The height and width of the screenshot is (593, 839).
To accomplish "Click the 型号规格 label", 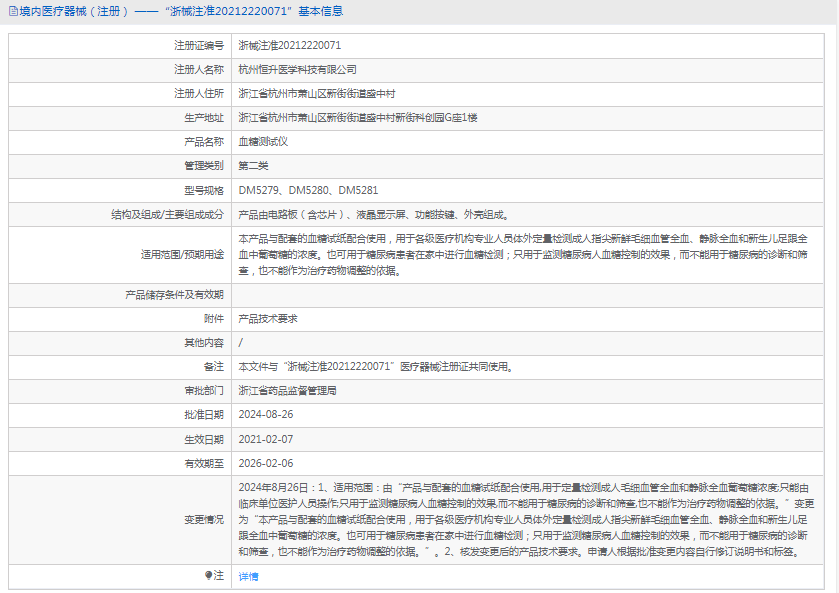I will (x=204, y=191).
